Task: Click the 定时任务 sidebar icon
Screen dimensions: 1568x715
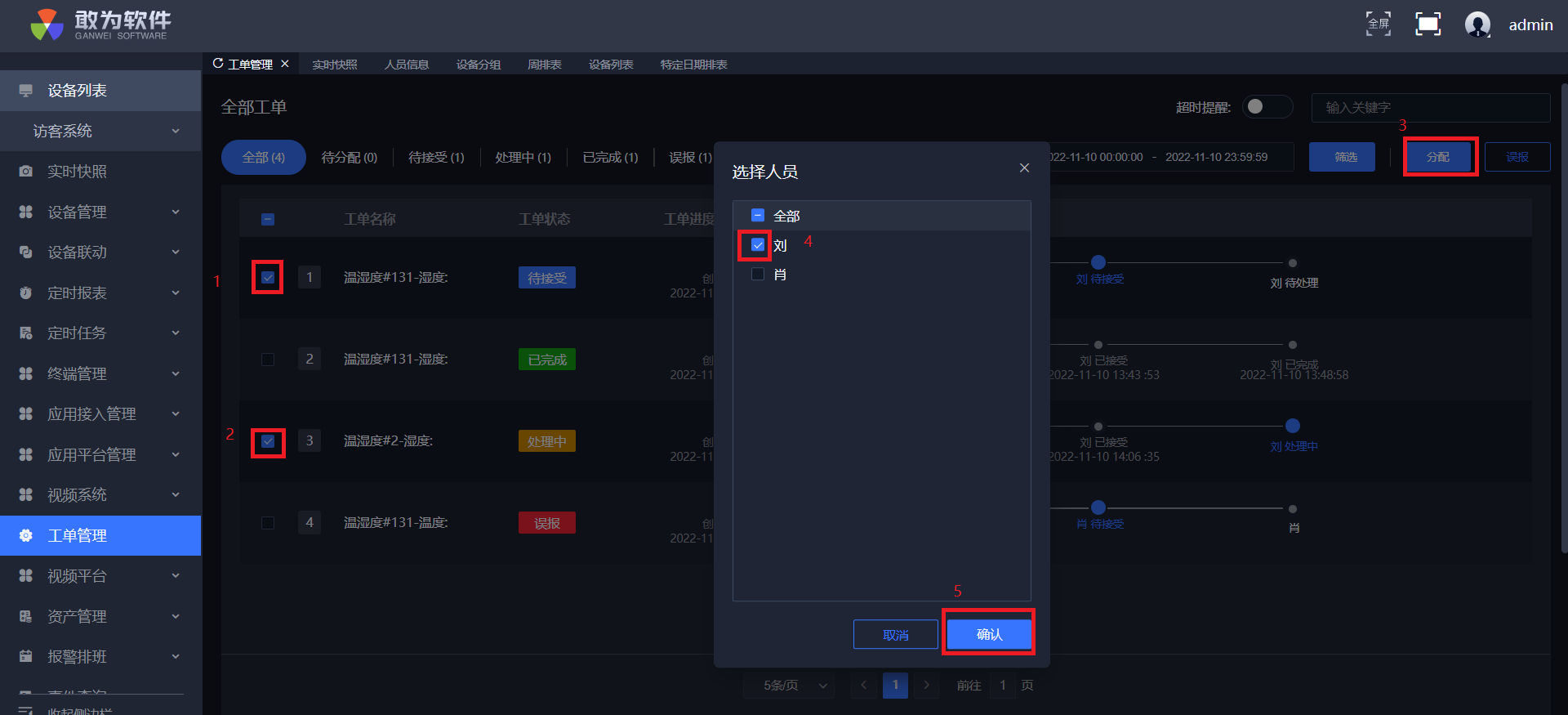Action: click(26, 333)
